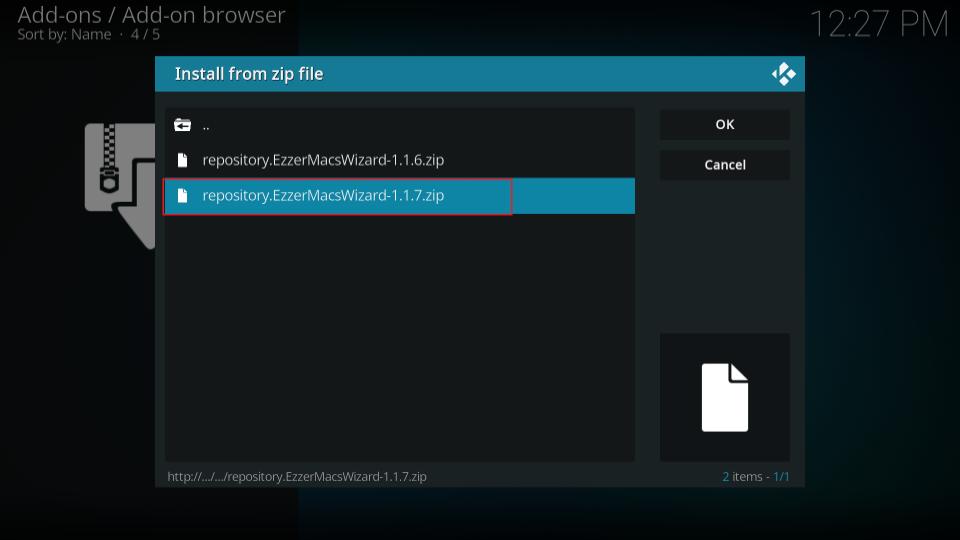Click the 'Install from zip file' title
Viewport: 960px width, 540px height.
[x=249, y=74]
